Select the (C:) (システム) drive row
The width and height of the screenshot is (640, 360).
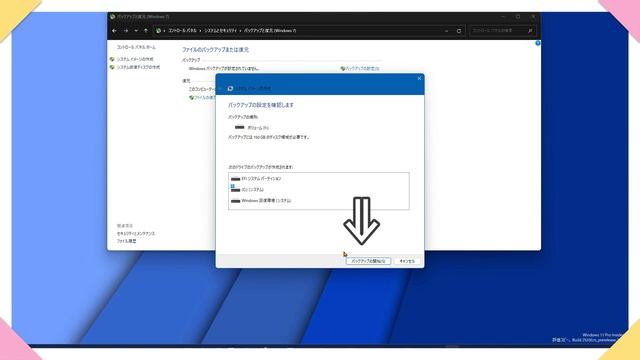click(318, 189)
